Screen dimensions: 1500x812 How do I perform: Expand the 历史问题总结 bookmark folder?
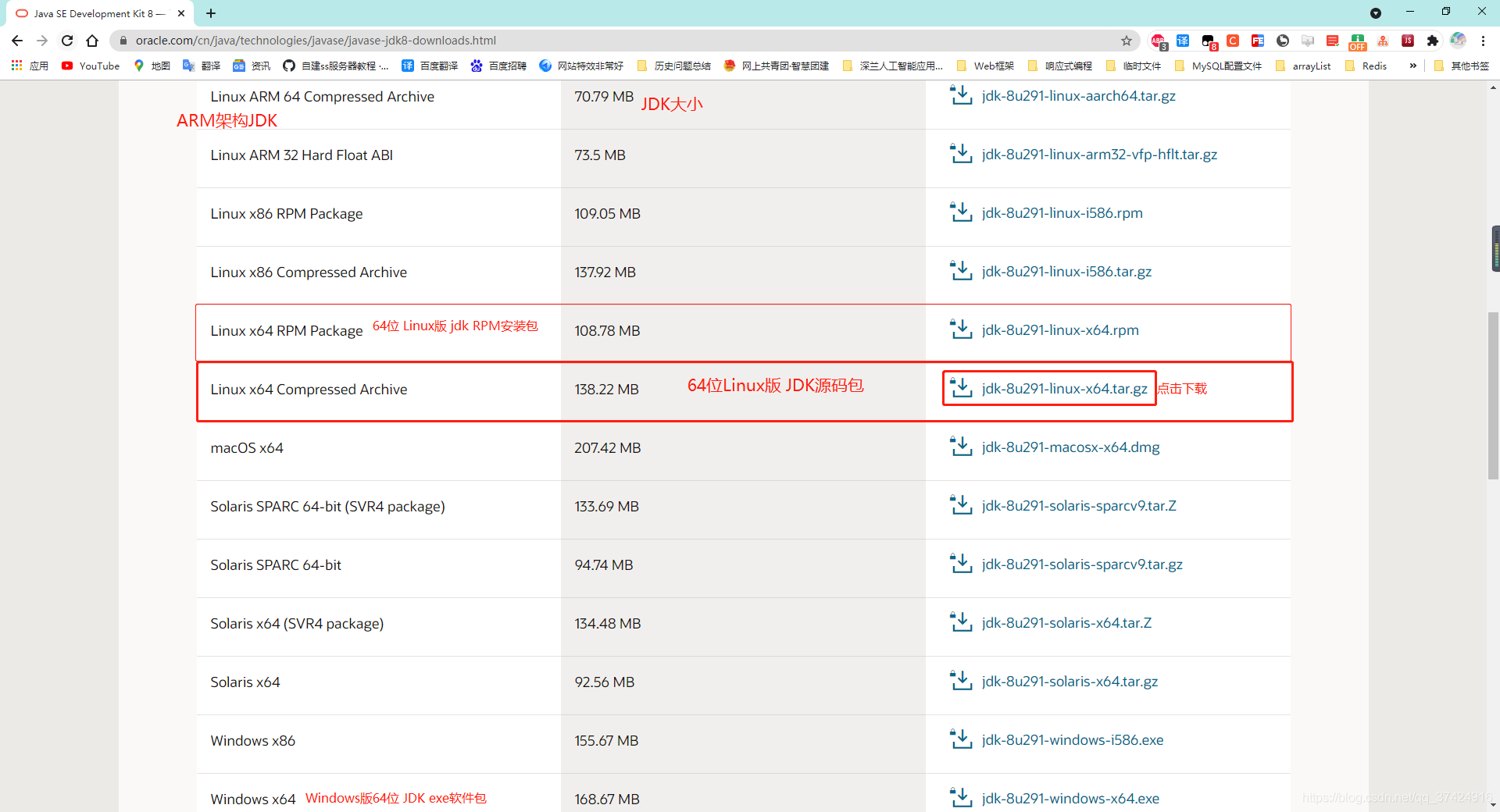(673, 66)
